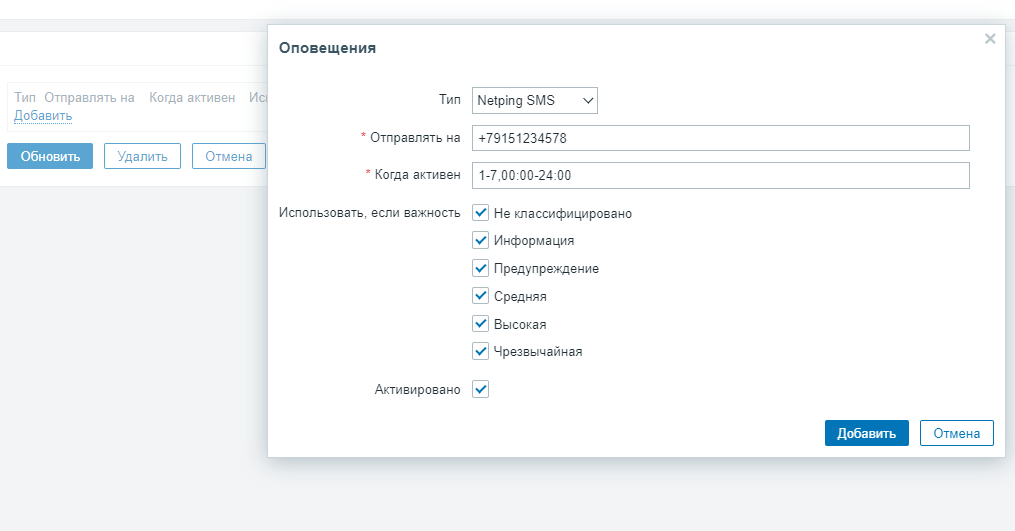Uncheck the Средняя severity checkbox
The image size is (1015, 531).
481,296
